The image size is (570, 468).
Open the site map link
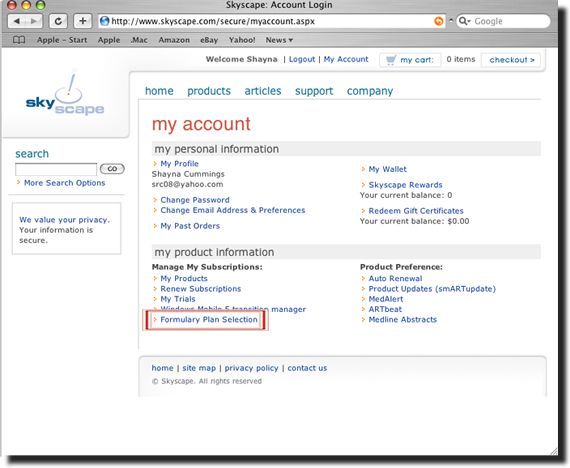tap(199, 368)
